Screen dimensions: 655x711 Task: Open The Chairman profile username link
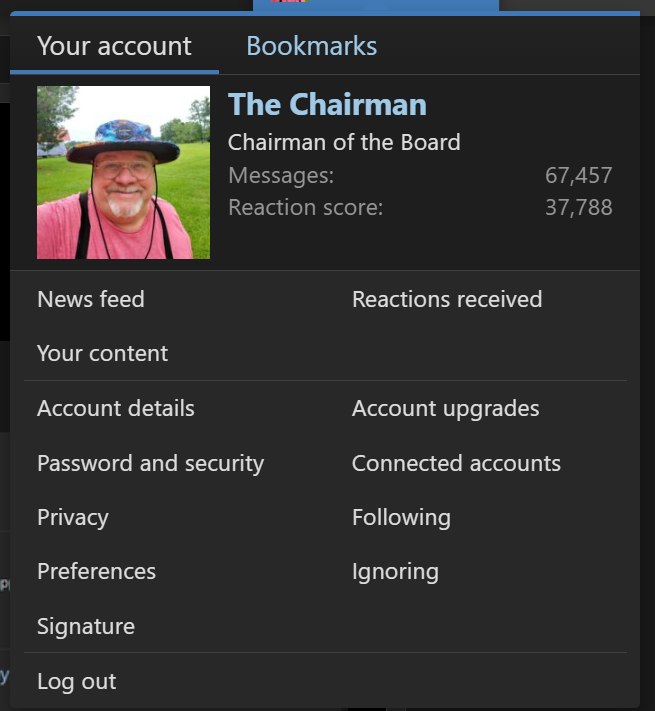click(327, 104)
